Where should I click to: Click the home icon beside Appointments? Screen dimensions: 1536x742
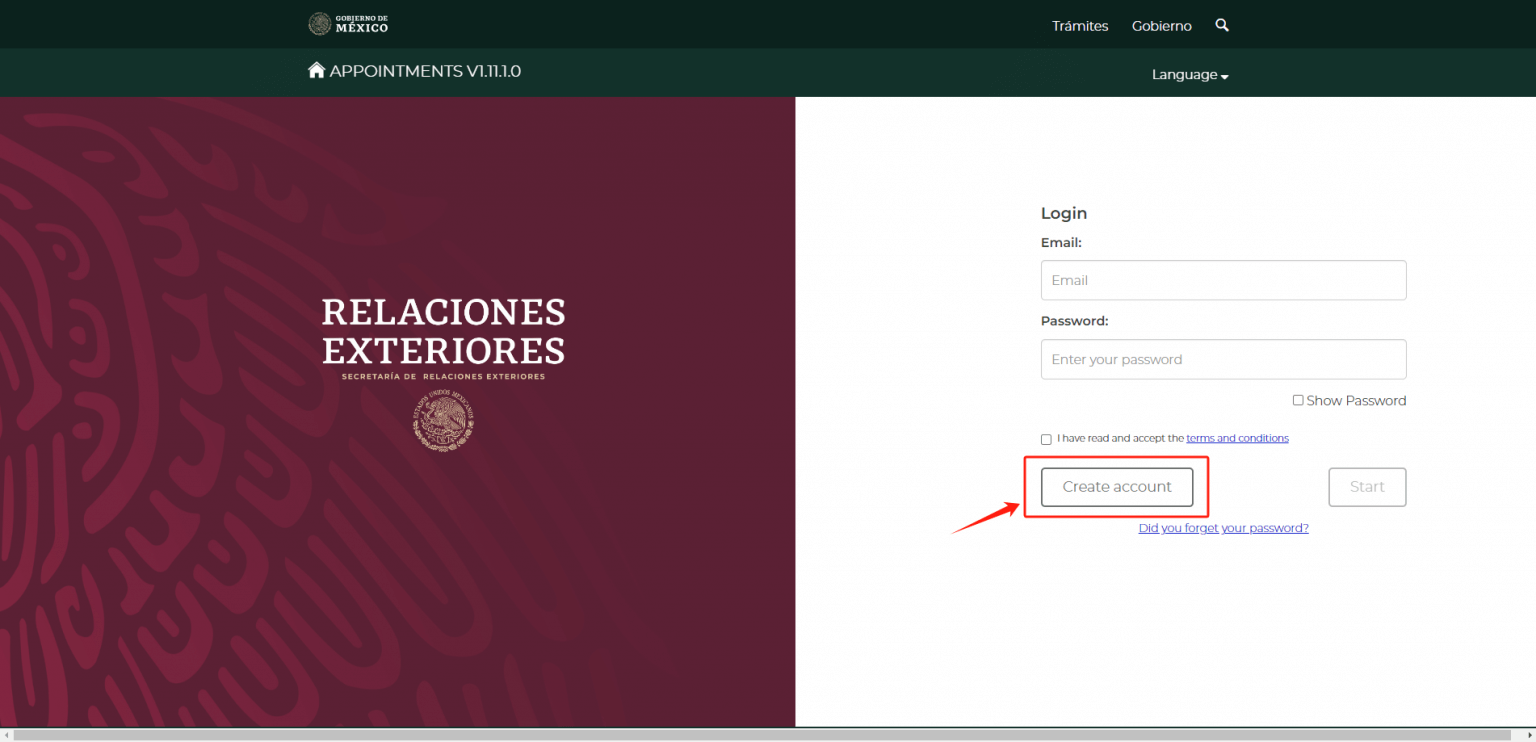click(317, 70)
